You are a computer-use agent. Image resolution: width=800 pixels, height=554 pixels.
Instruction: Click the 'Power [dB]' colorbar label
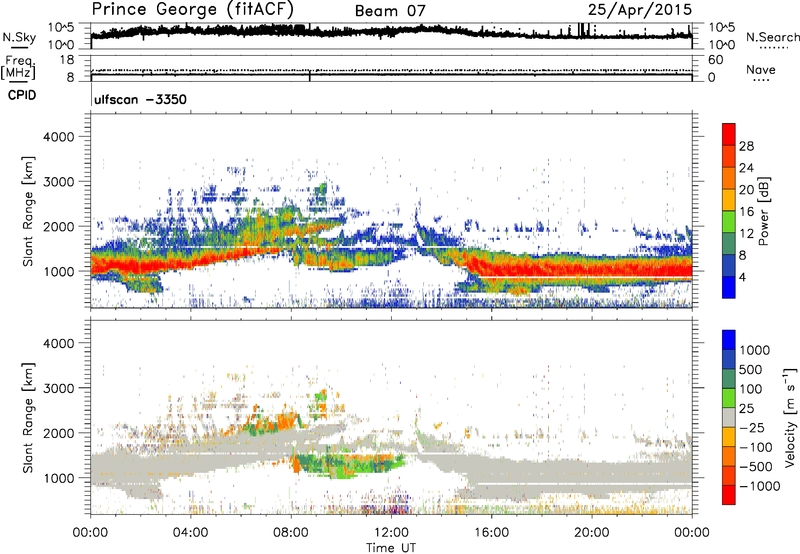click(x=764, y=211)
